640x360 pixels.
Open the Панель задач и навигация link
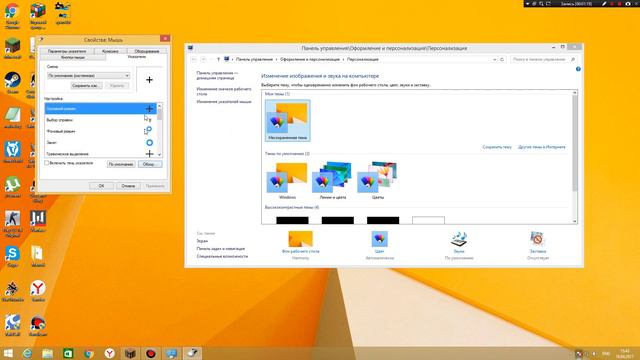pos(220,249)
